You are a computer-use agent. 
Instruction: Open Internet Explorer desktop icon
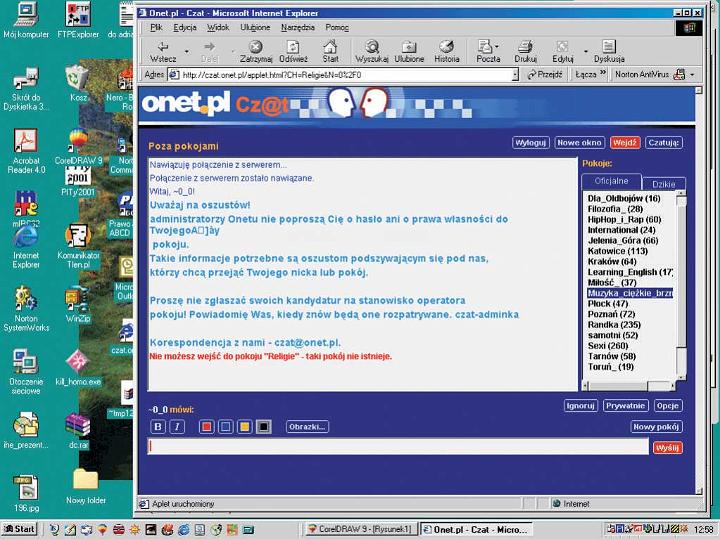coord(26,246)
